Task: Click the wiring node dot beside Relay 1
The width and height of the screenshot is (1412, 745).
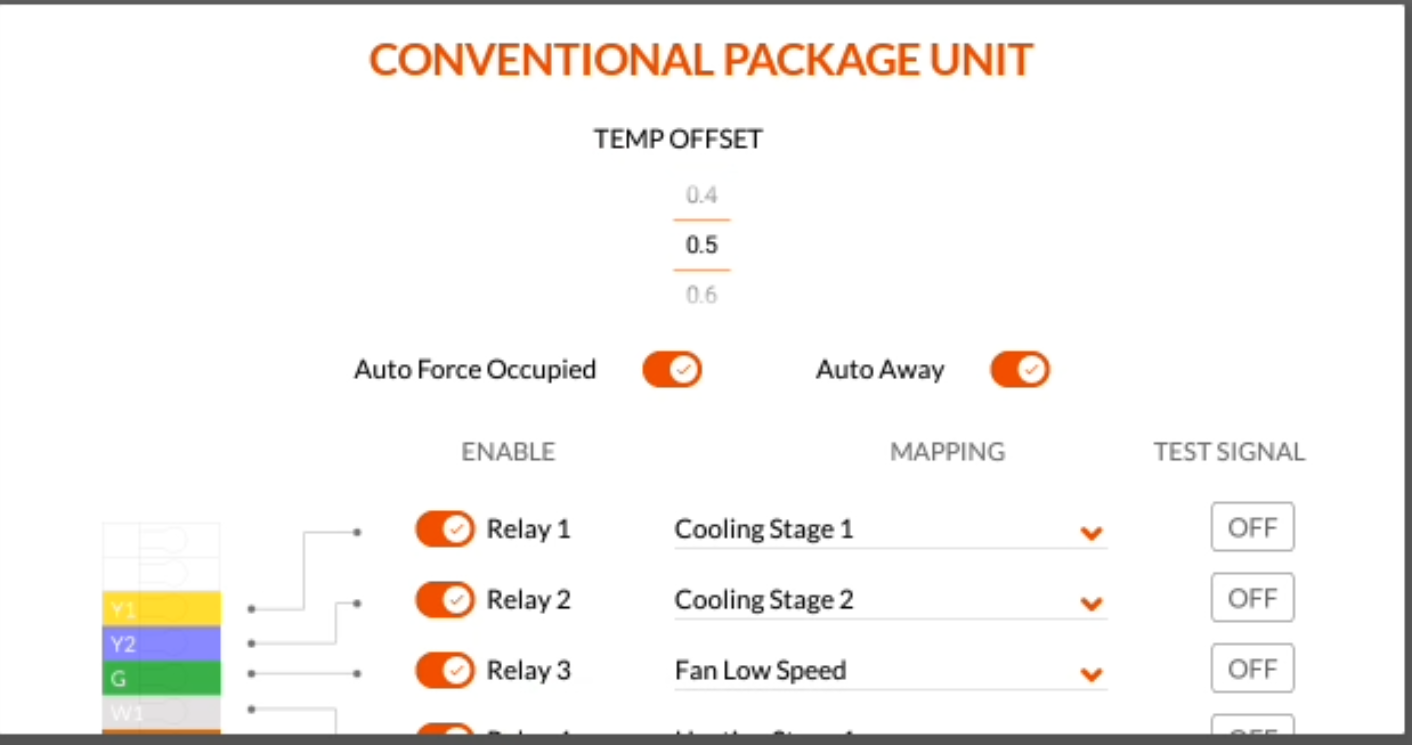Action: (x=357, y=532)
